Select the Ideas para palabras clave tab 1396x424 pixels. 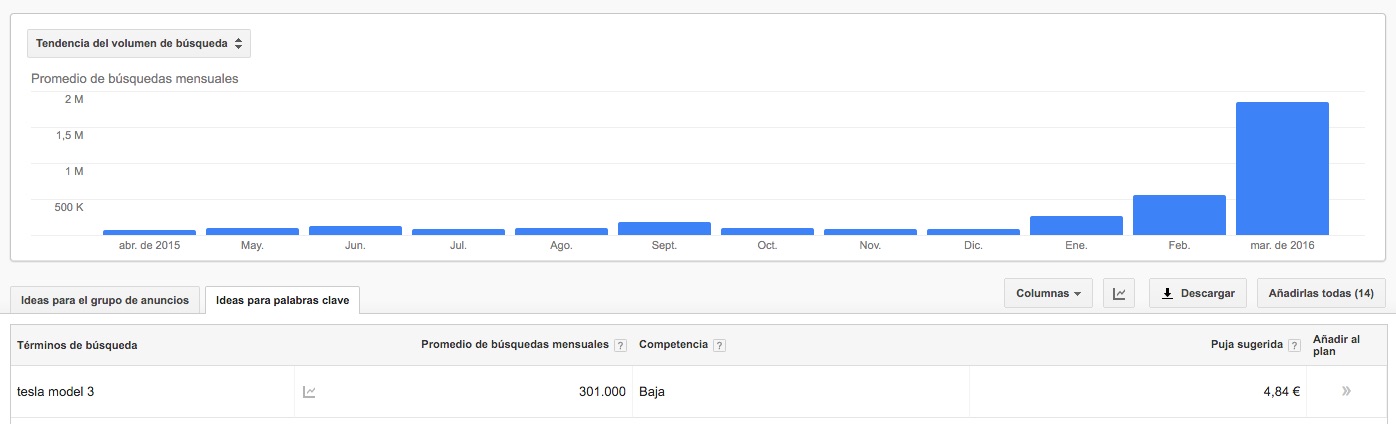pyautogui.click(x=283, y=300)
